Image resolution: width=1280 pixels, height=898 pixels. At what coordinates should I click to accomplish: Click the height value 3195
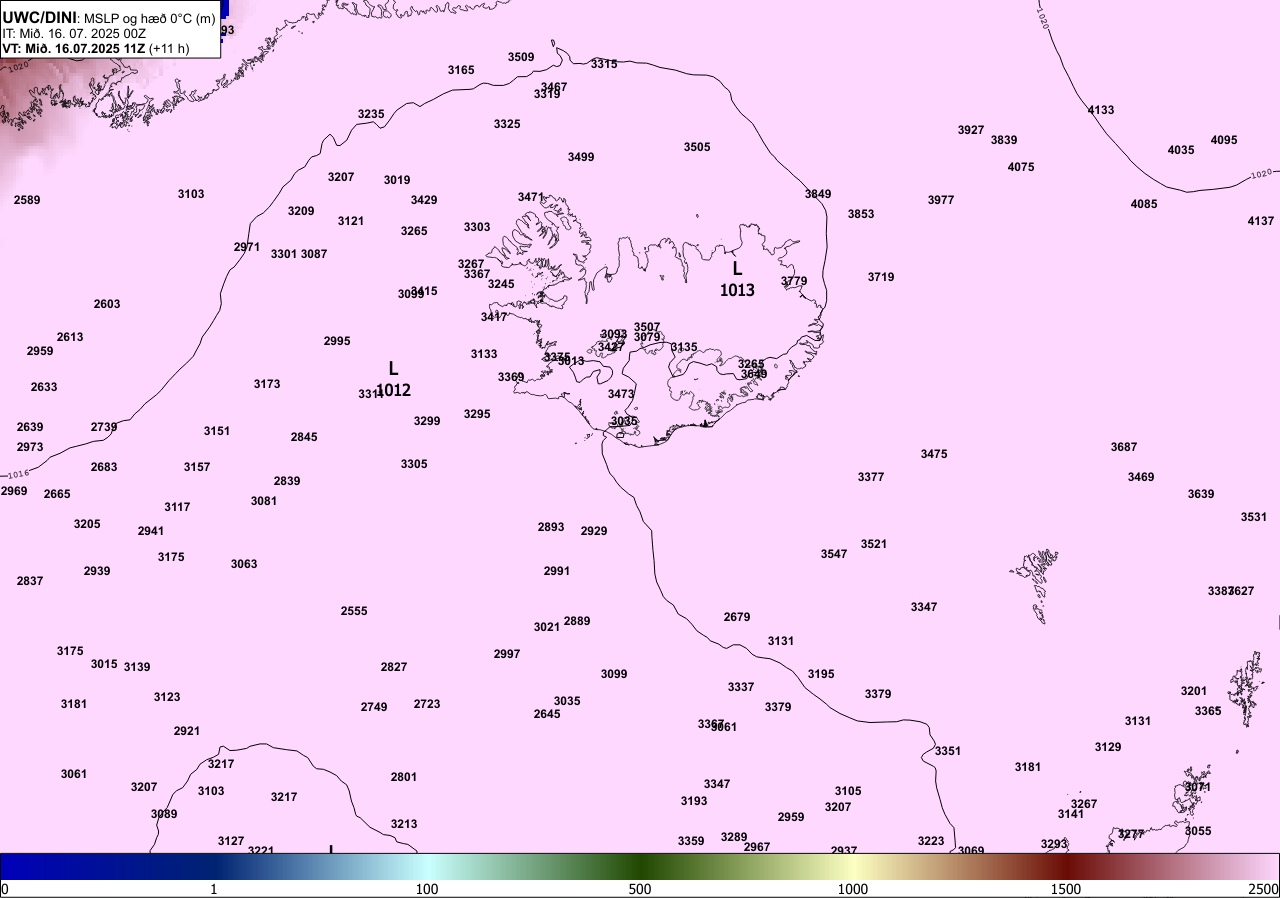821,674
